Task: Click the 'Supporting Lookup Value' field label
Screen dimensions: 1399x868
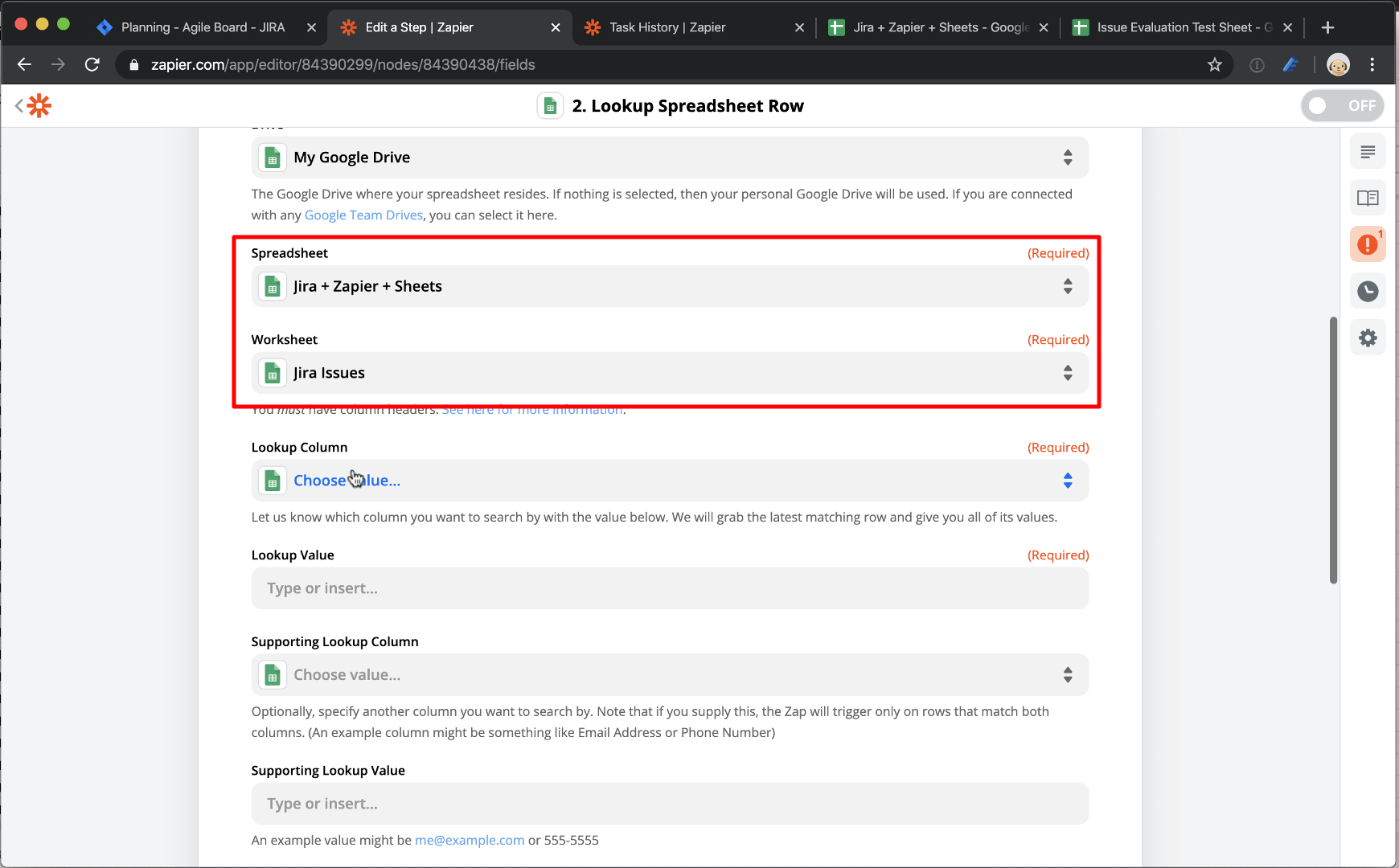Action: pyautogui.click(x=328, y=770)
